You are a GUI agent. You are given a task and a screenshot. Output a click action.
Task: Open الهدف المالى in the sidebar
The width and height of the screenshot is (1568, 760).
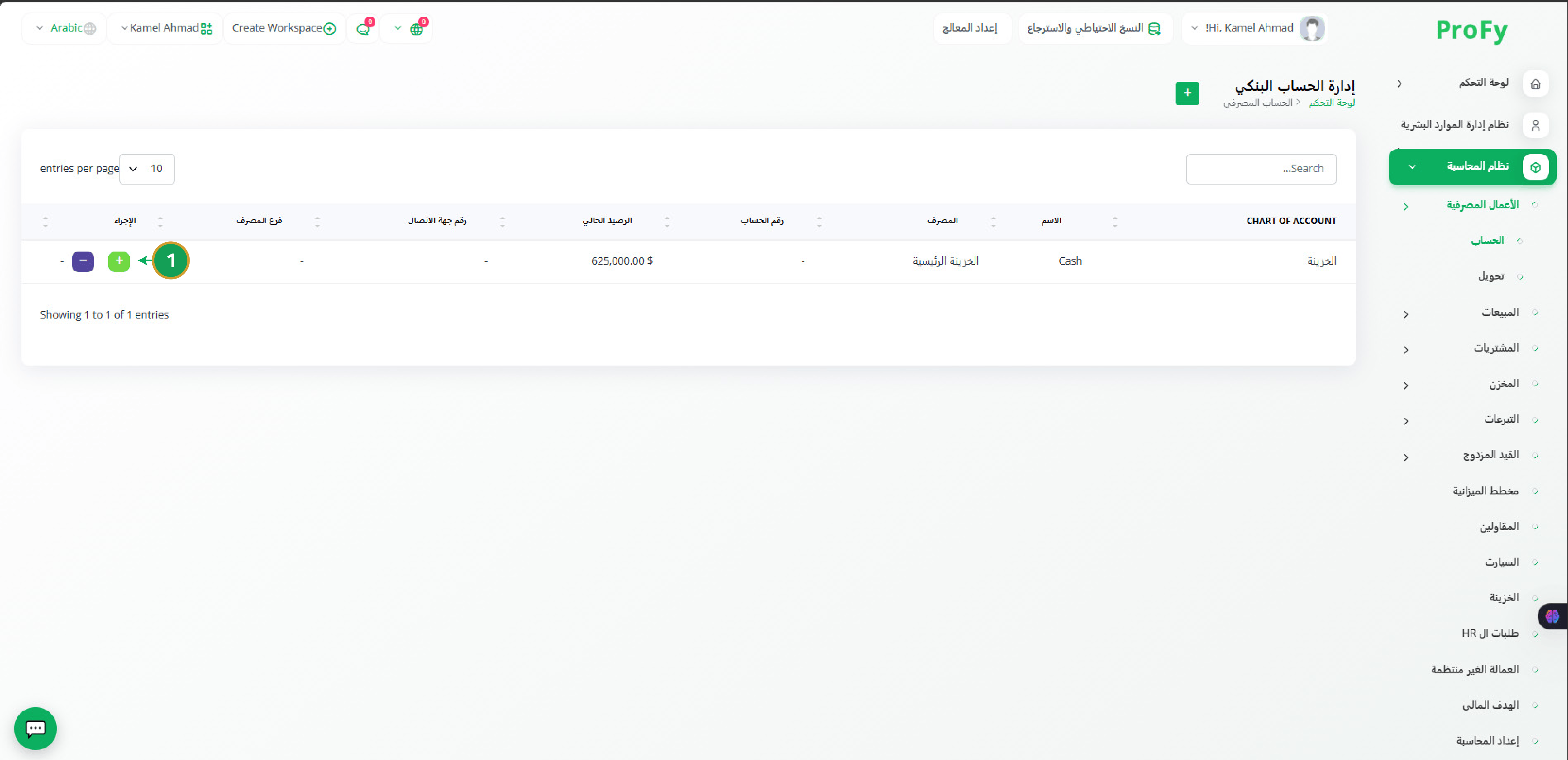1491,705
